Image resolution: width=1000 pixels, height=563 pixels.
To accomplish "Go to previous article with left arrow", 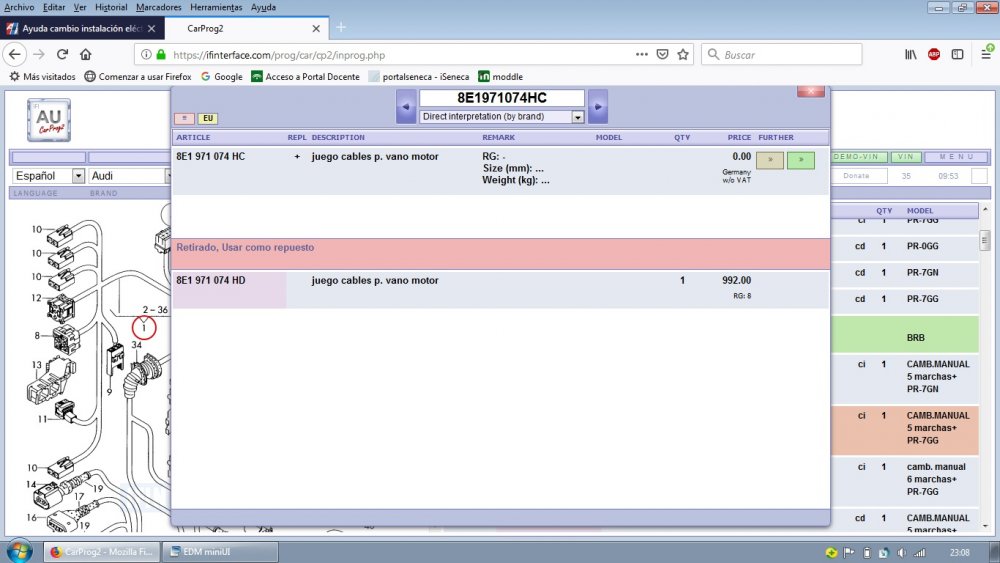I will coord(406,106).
